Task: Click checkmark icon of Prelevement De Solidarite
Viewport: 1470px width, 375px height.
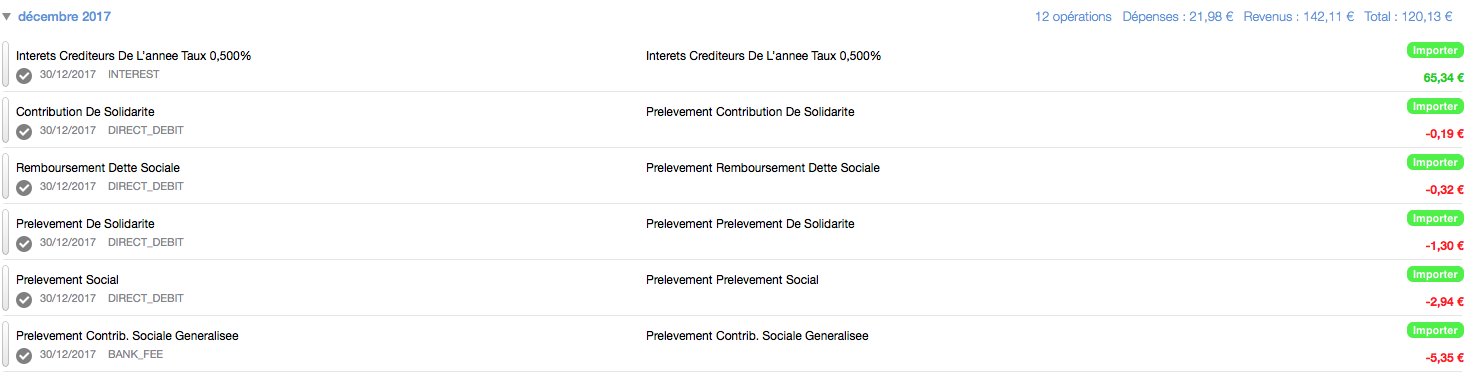Action: [x=25, y=243]
